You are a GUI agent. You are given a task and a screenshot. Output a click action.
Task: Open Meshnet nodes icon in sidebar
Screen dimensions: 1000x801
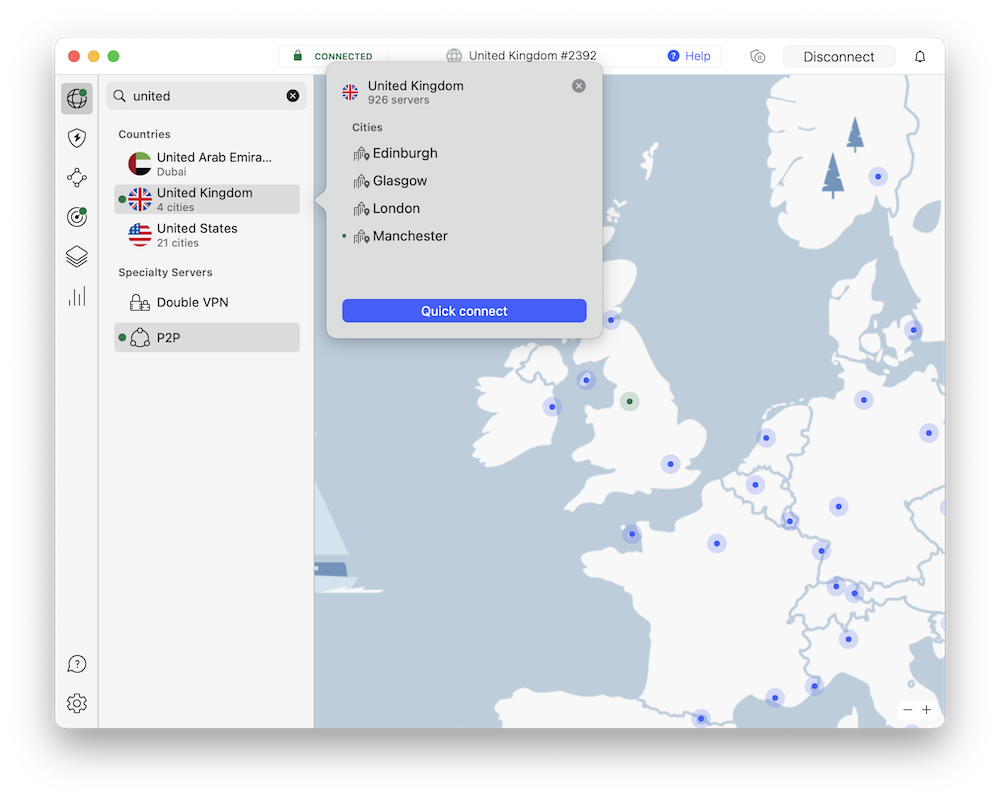(77, 177)
